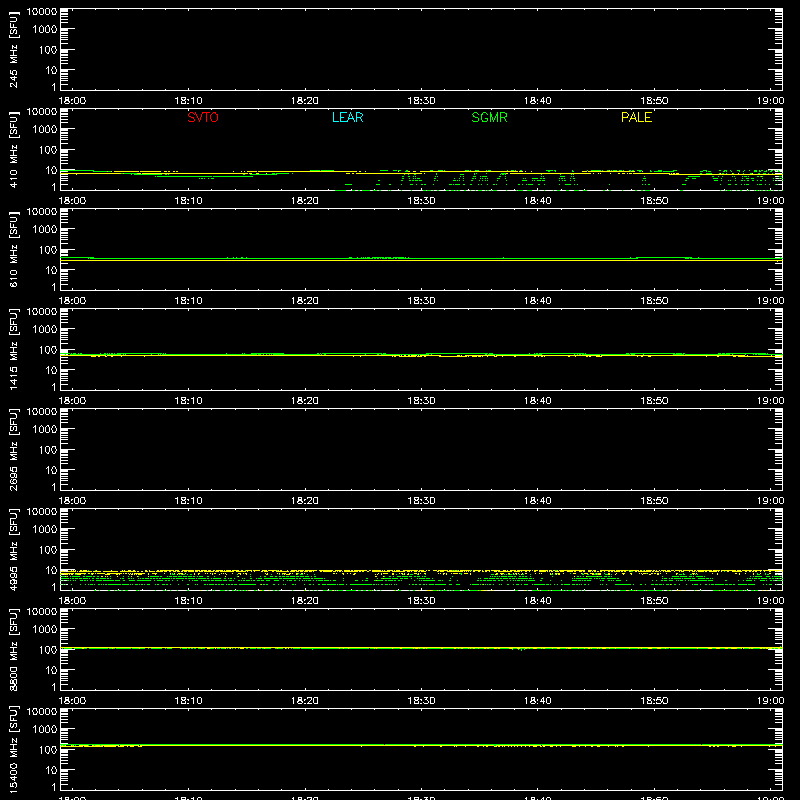Click 19:00 label below the 245 MHz panel

pyautogui.click(x=770, y=101)
